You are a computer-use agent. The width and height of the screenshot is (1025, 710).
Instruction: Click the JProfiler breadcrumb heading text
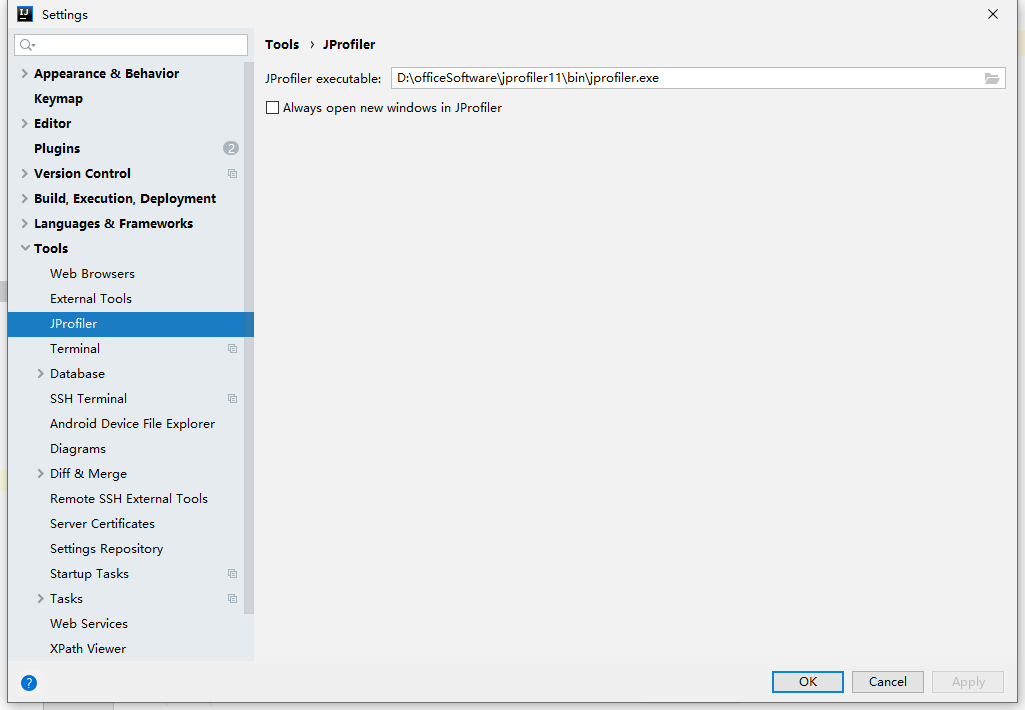pyautogui.click(x=349, y=44)
